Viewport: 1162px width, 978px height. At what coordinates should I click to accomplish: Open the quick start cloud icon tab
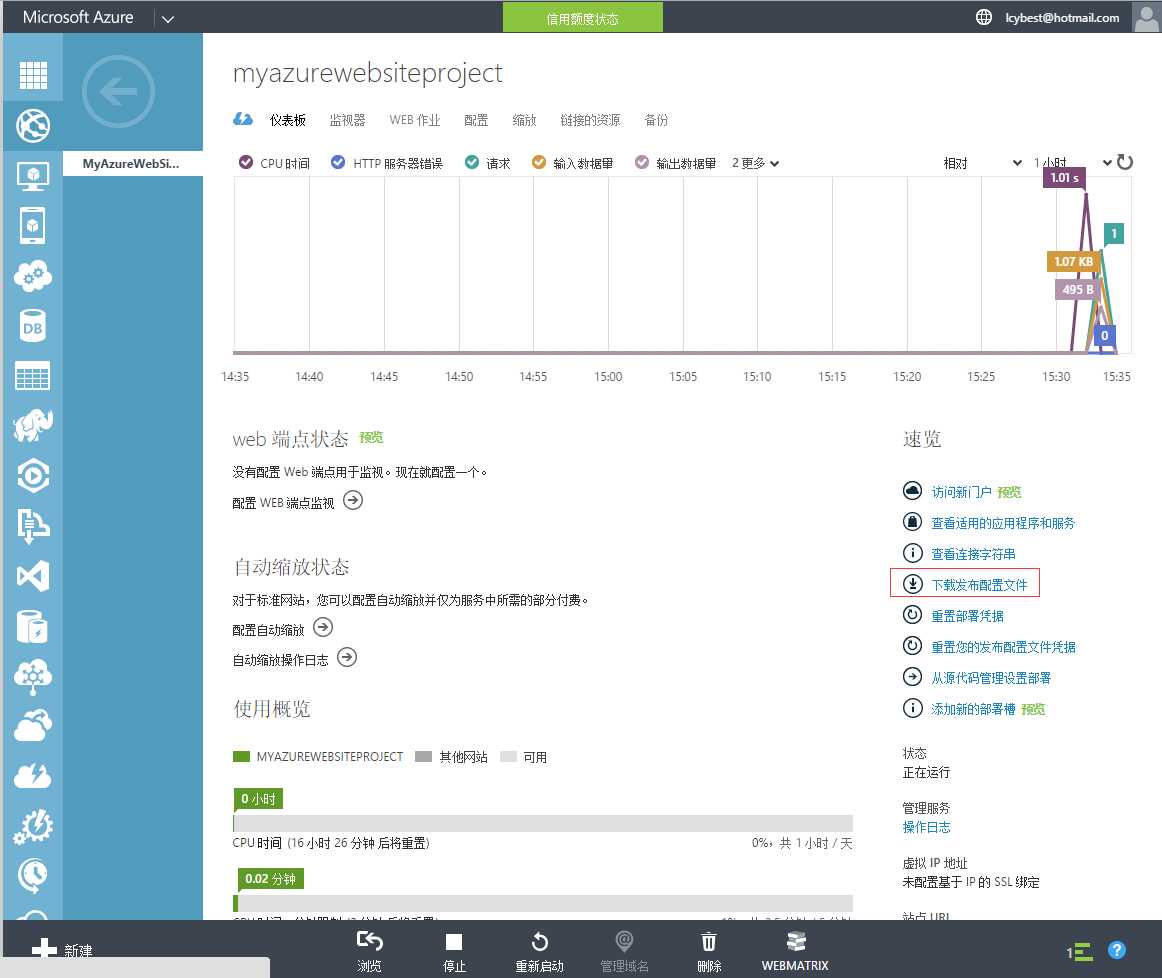click(243, 119)
